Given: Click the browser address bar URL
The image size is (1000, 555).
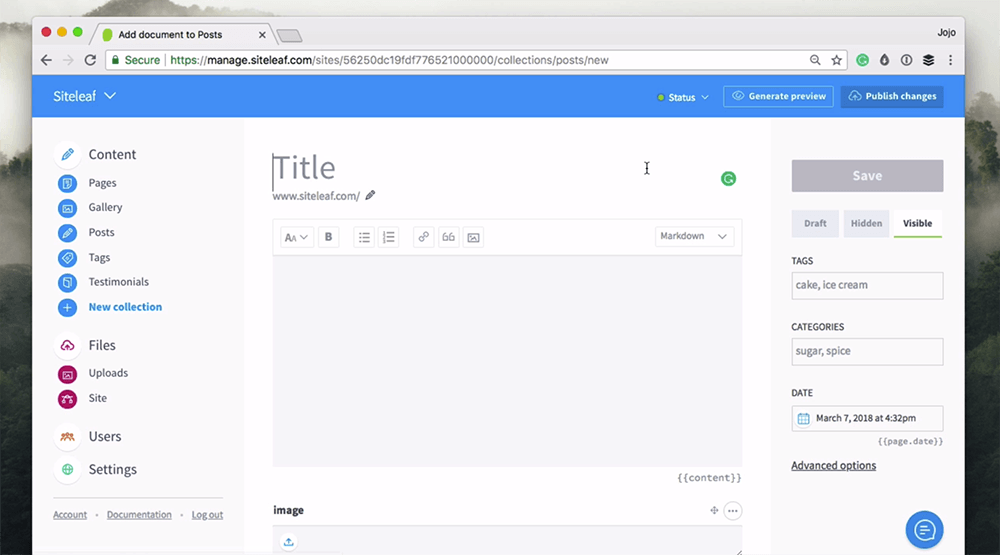Looking at the screenshot, I should pos(389,60).
